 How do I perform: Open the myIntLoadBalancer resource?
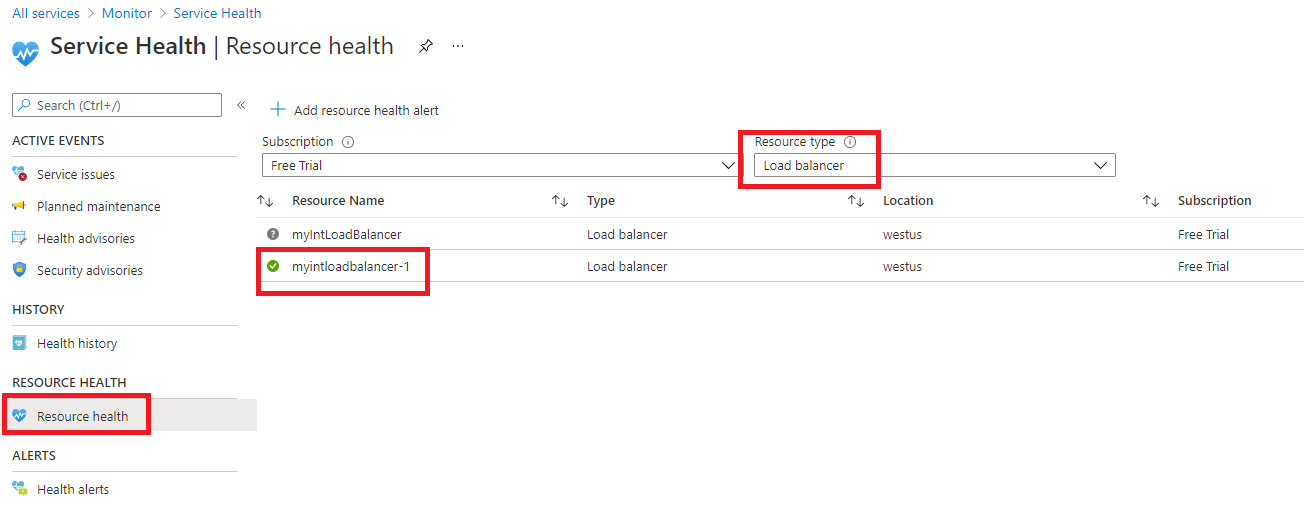(347, 234)
